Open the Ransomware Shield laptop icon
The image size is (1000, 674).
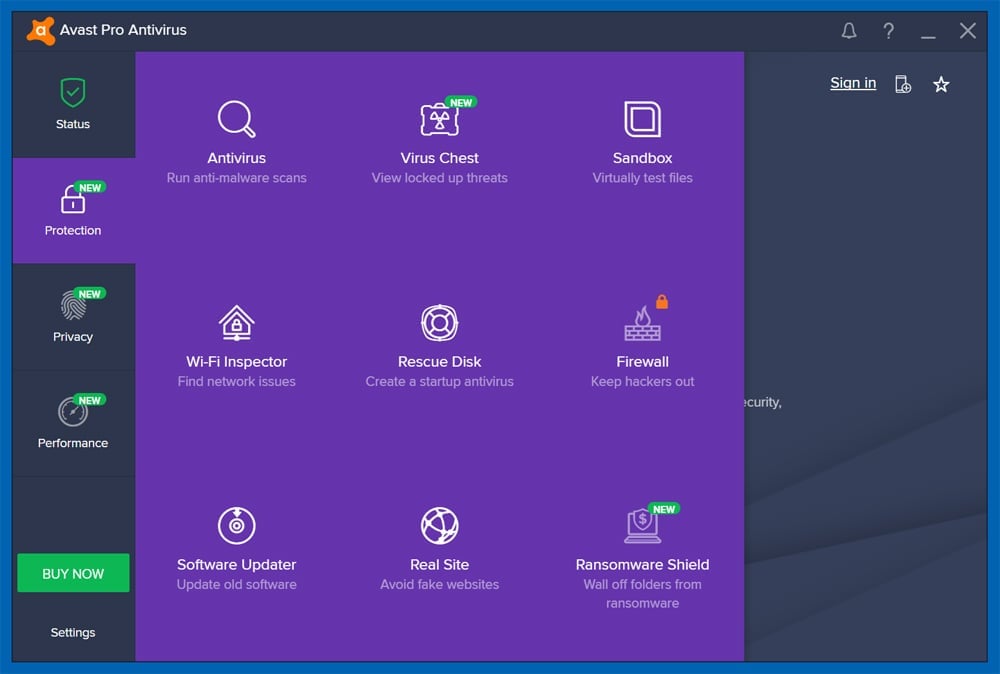click(x=642, y=526)
